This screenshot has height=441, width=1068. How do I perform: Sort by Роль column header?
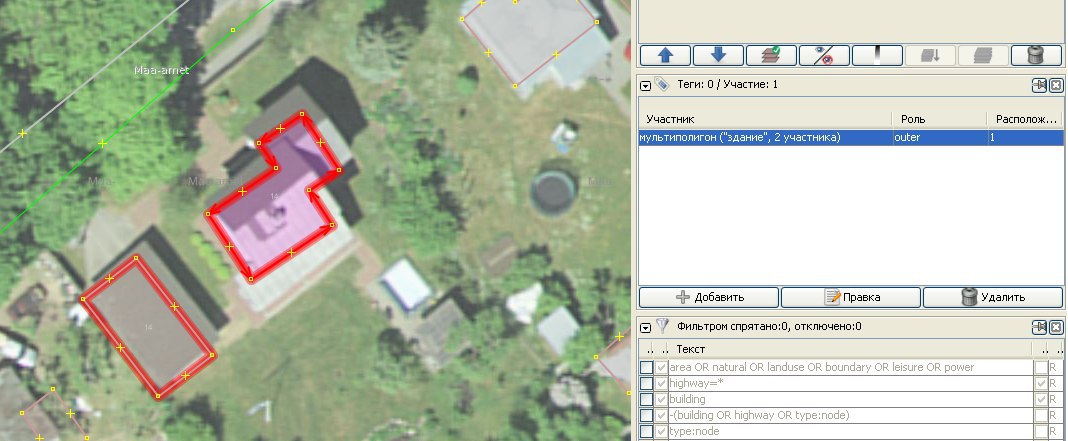(939, 119)
